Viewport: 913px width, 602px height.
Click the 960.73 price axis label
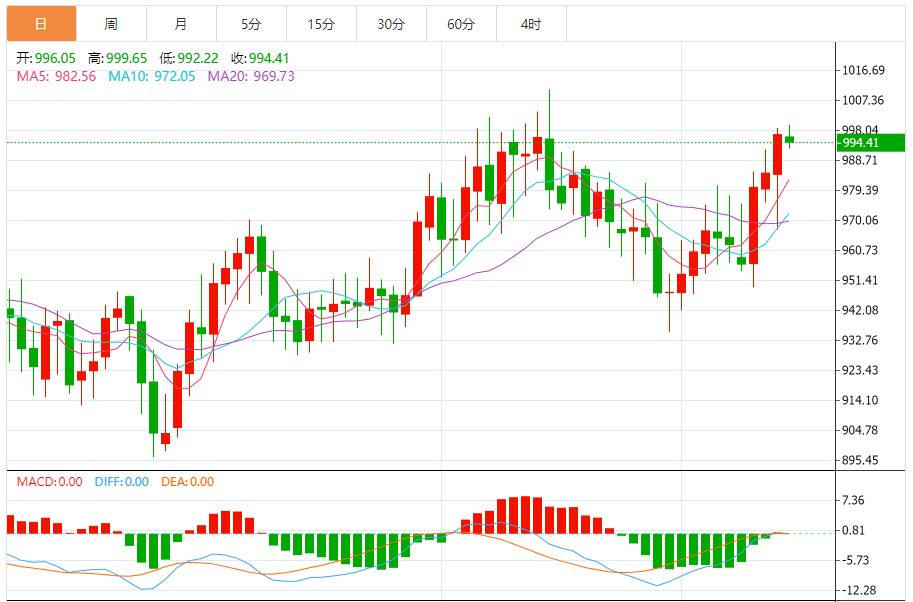pyautogui.click(x=860, y=250)
